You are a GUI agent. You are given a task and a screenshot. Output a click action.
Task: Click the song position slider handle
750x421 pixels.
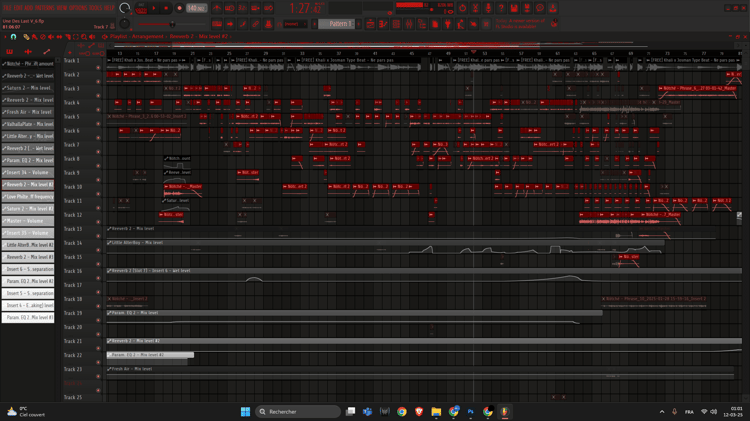click(x=172, y=24)
